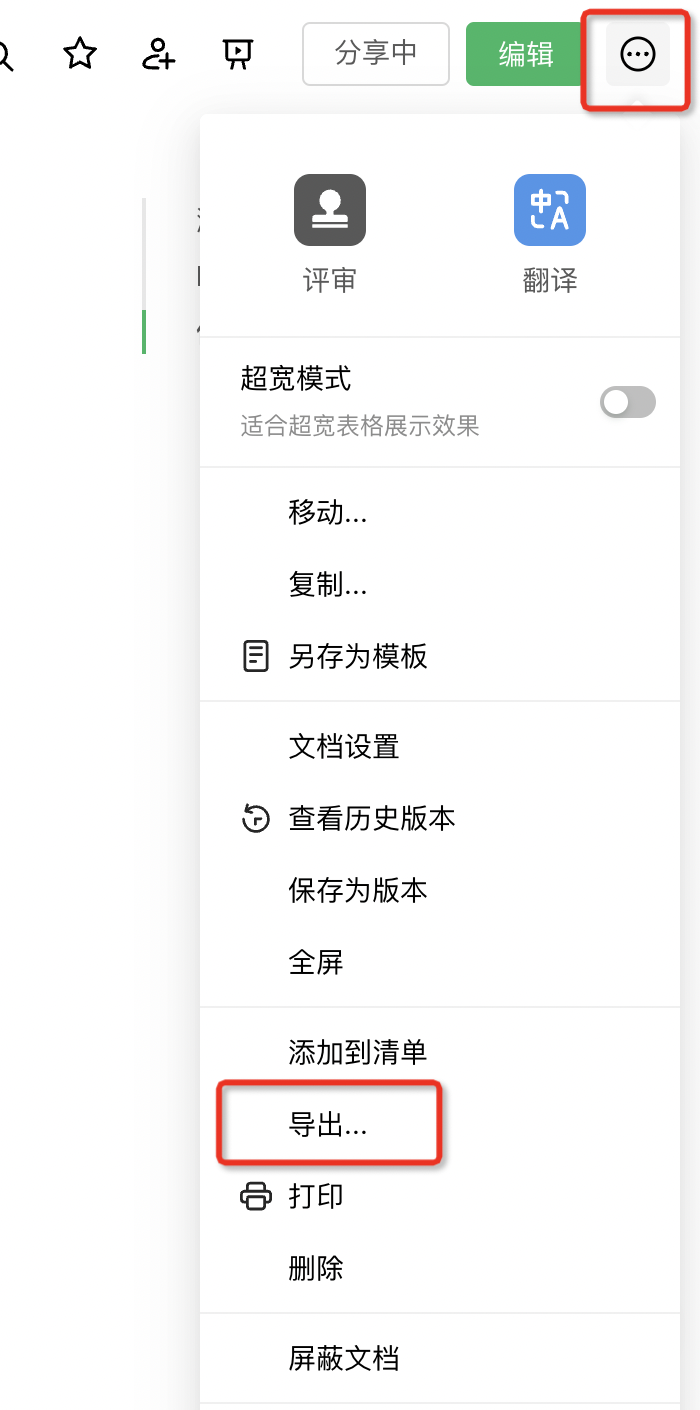Image resolution: width=700 pixels, height=1410 pixels.
Task: Choose 添加到清单 menu entry
Action: [x=358, y=1053]
